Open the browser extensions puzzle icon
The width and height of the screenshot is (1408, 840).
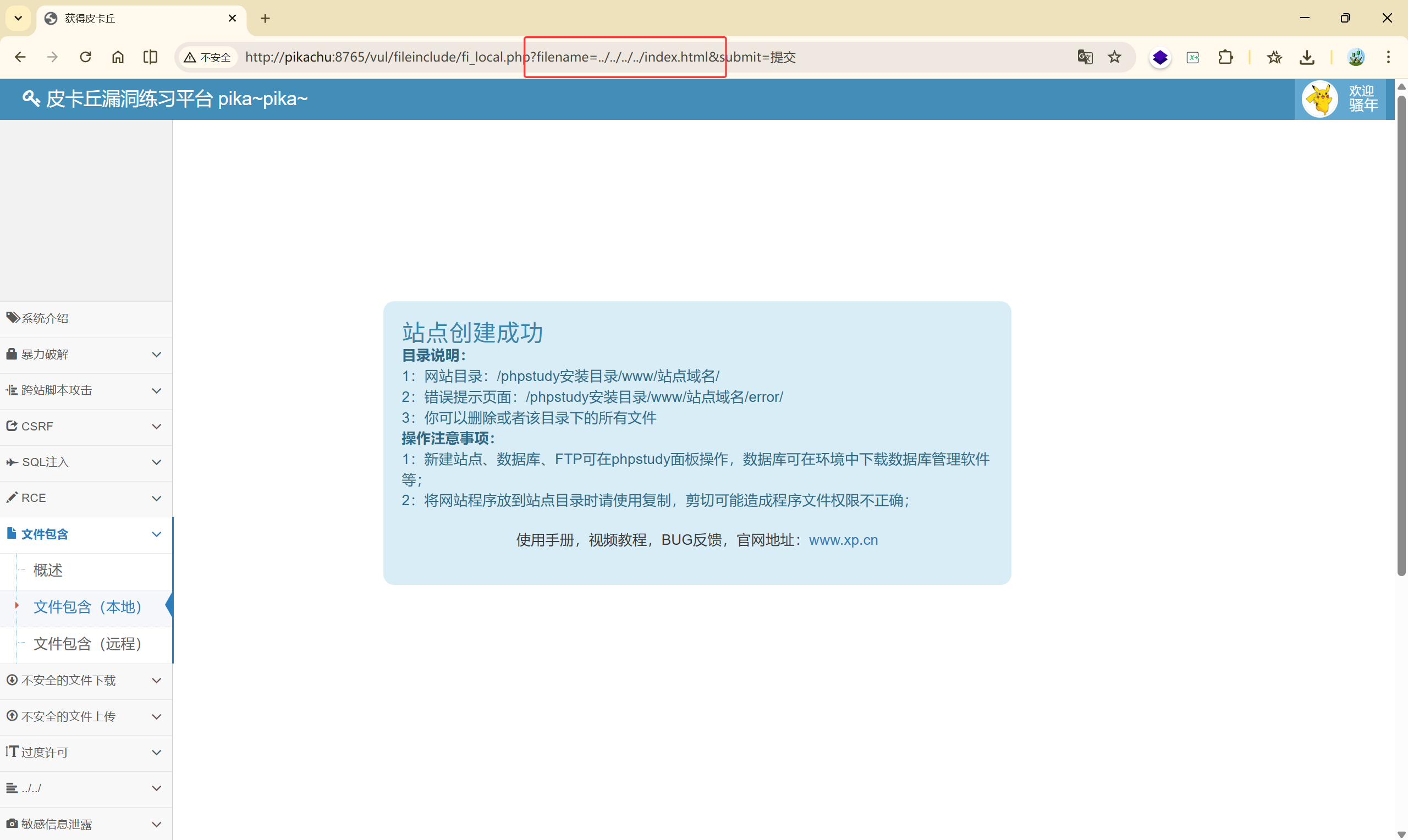tap(1225, 57)
